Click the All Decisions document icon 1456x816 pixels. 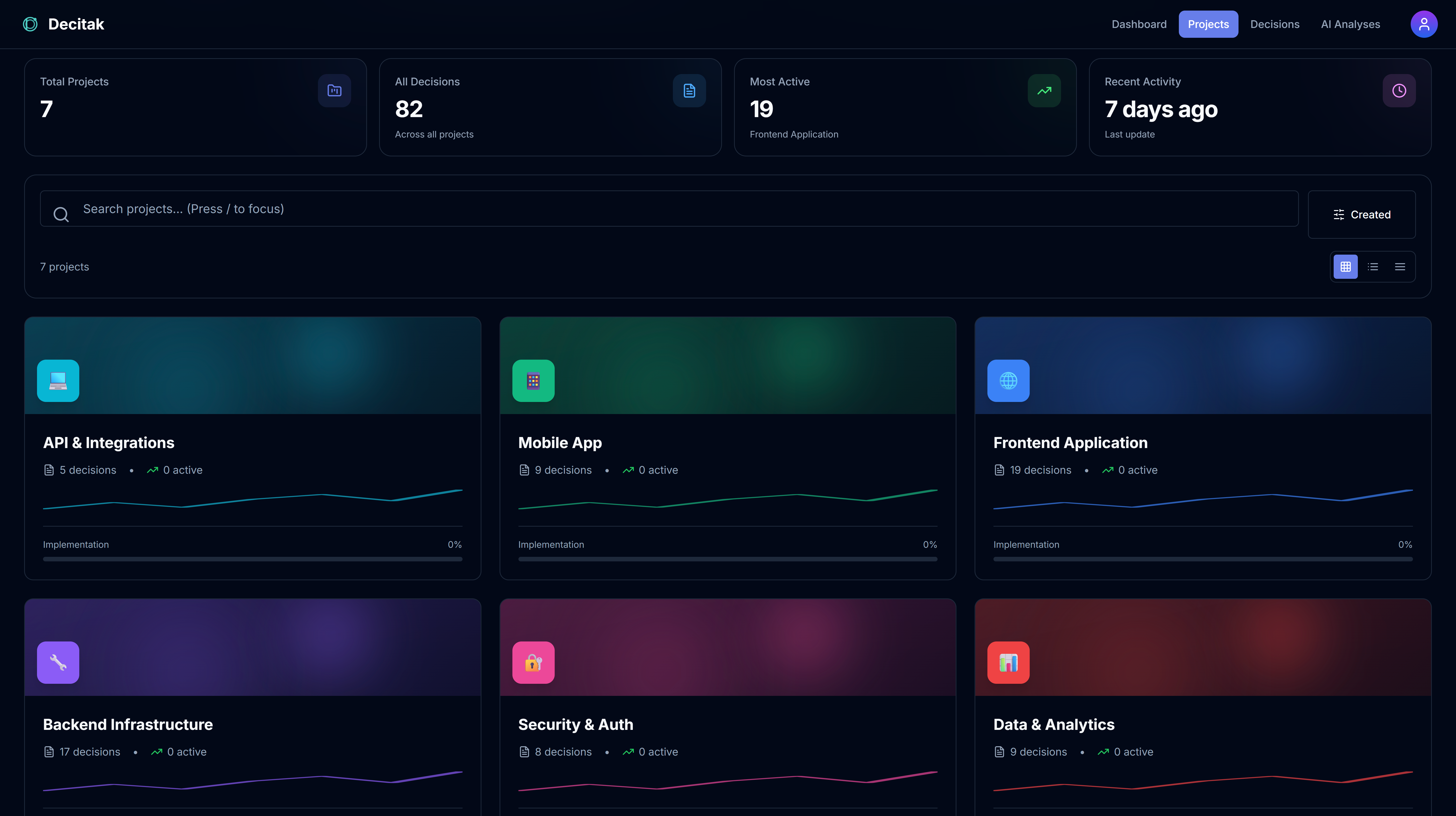coord(689,90)
